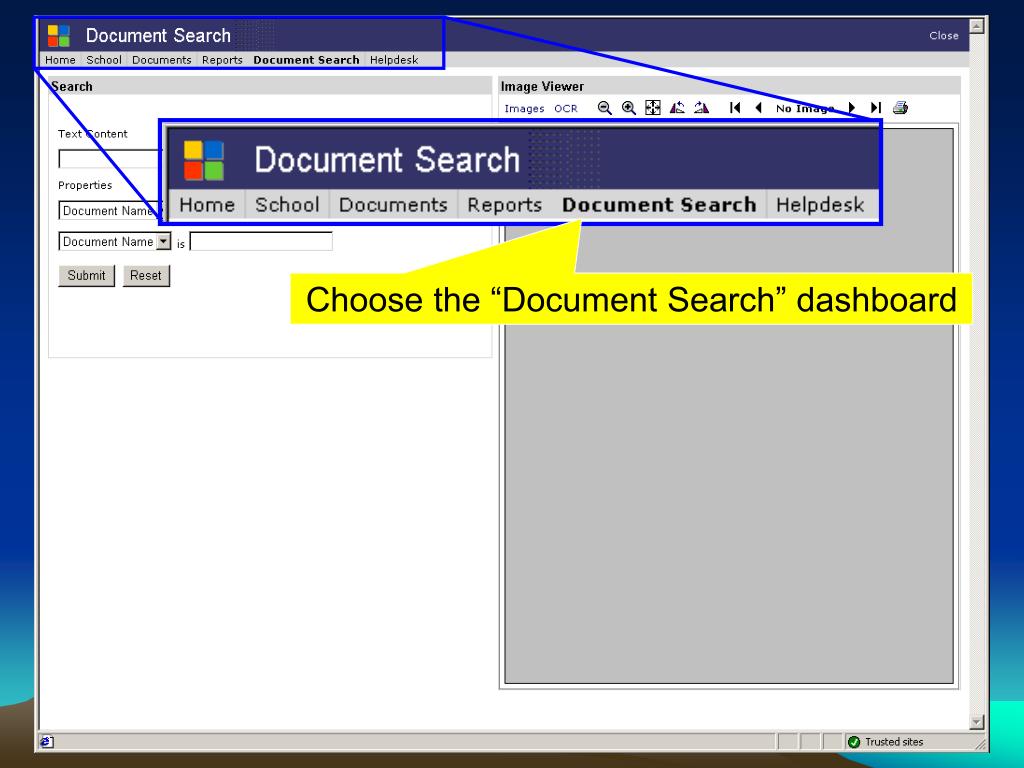Click the green Trusted sites checkmark icon
Viewport: 1024px width, 768px height.
tap(854, 742)
